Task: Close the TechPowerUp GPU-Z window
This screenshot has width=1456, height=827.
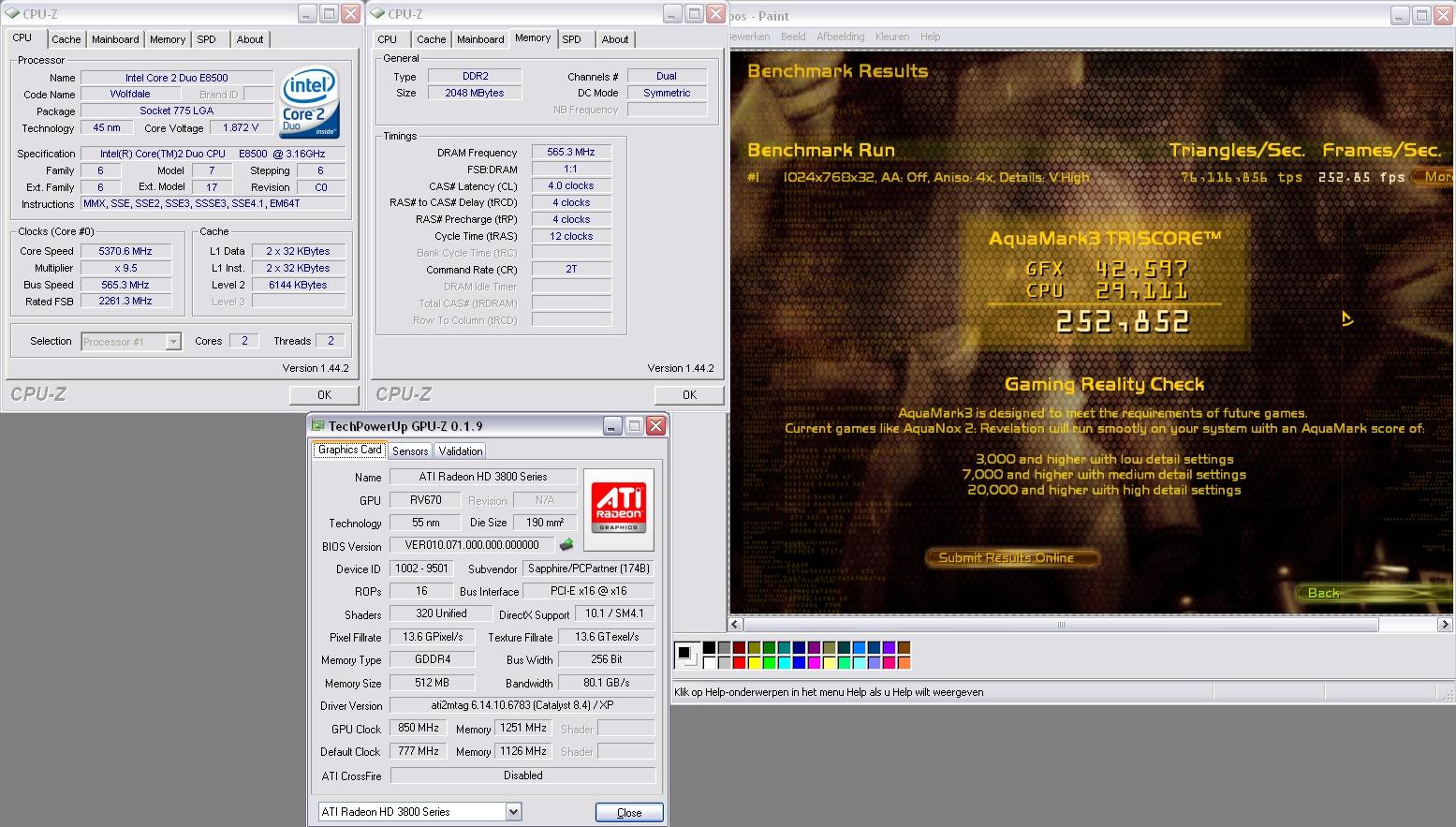Action: (656, 426)
